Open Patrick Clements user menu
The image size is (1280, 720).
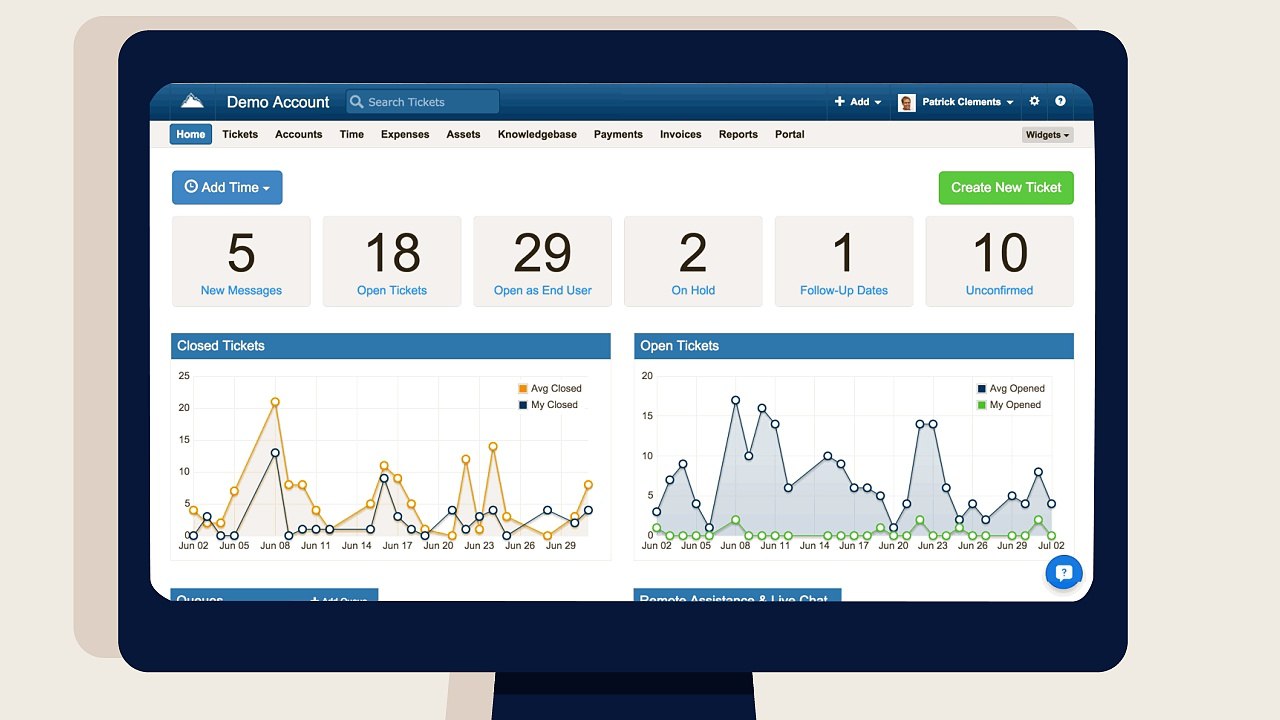click(967, 102)
